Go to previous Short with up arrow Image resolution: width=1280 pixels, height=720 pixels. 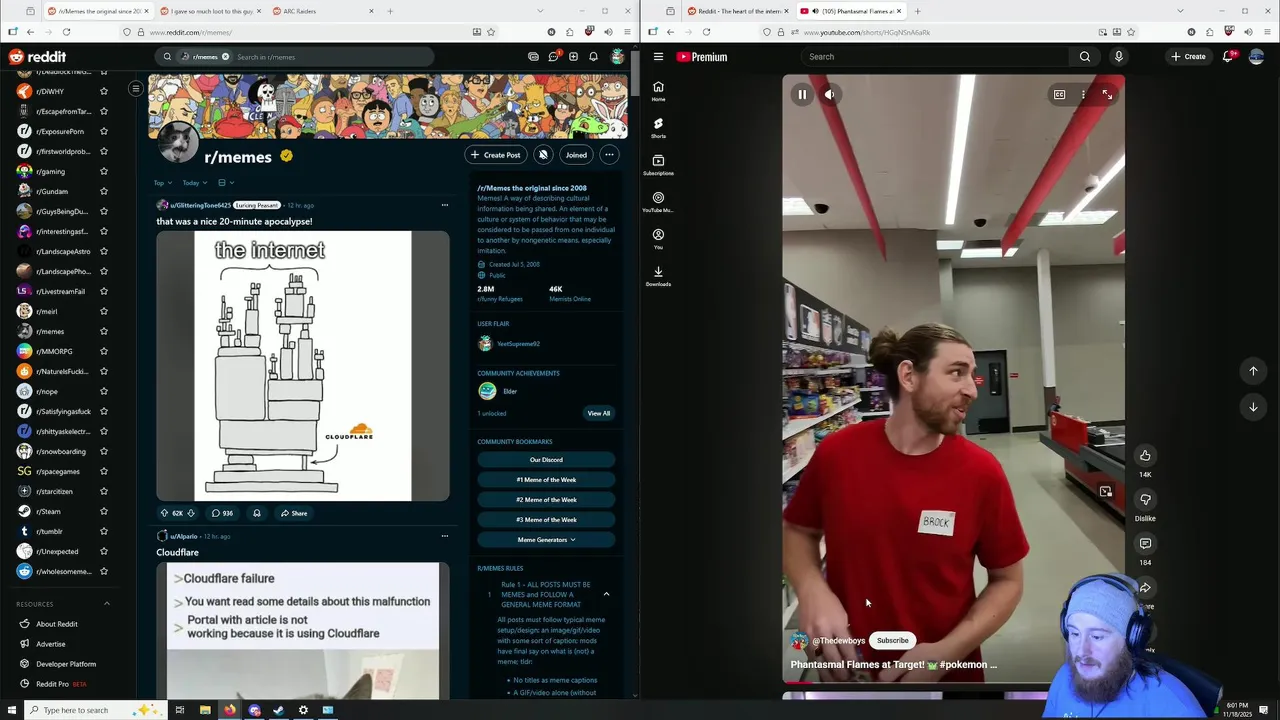pos(1253,371)
